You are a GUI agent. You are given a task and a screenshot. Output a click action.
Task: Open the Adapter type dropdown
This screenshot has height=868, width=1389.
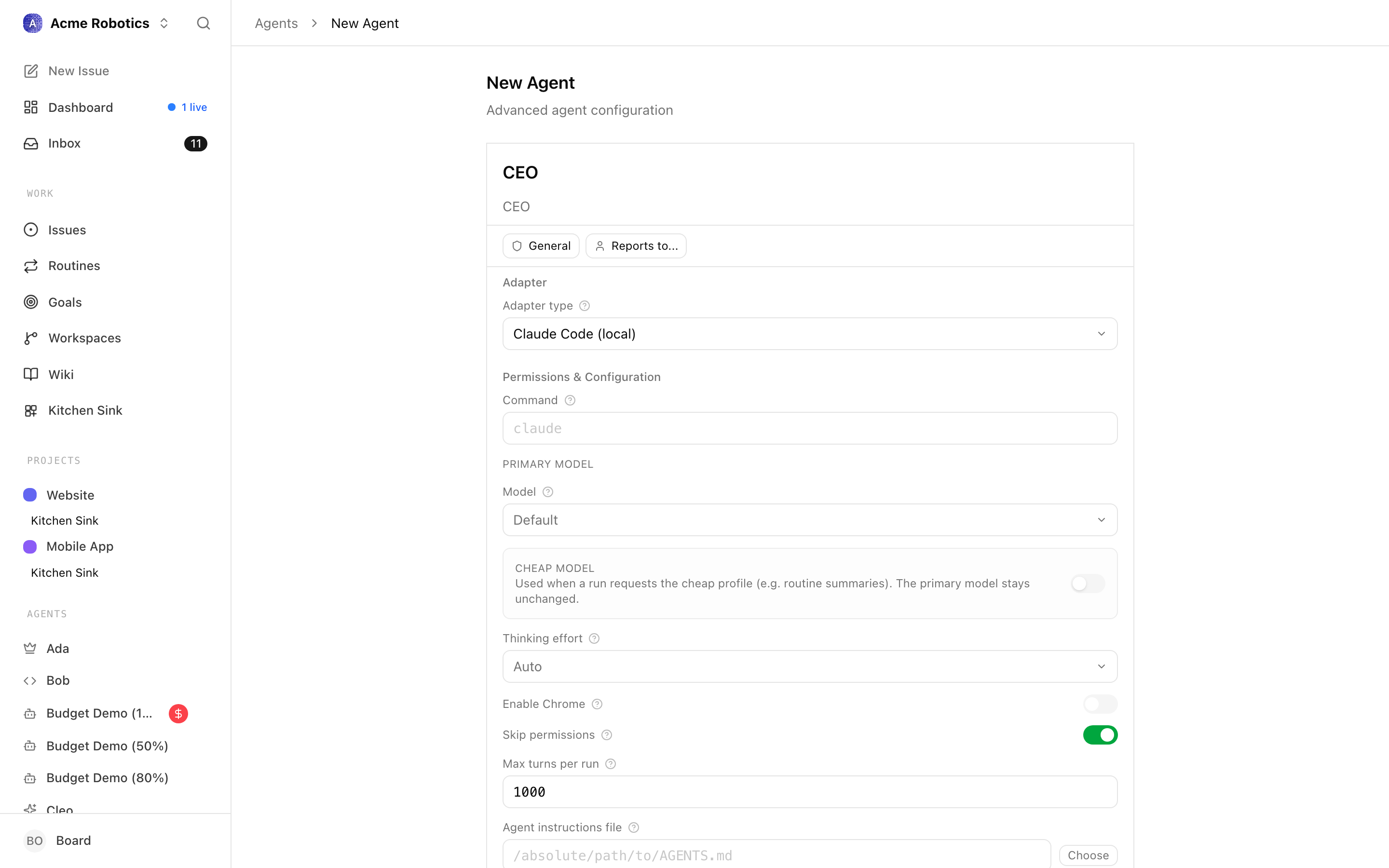coord(810,334)
